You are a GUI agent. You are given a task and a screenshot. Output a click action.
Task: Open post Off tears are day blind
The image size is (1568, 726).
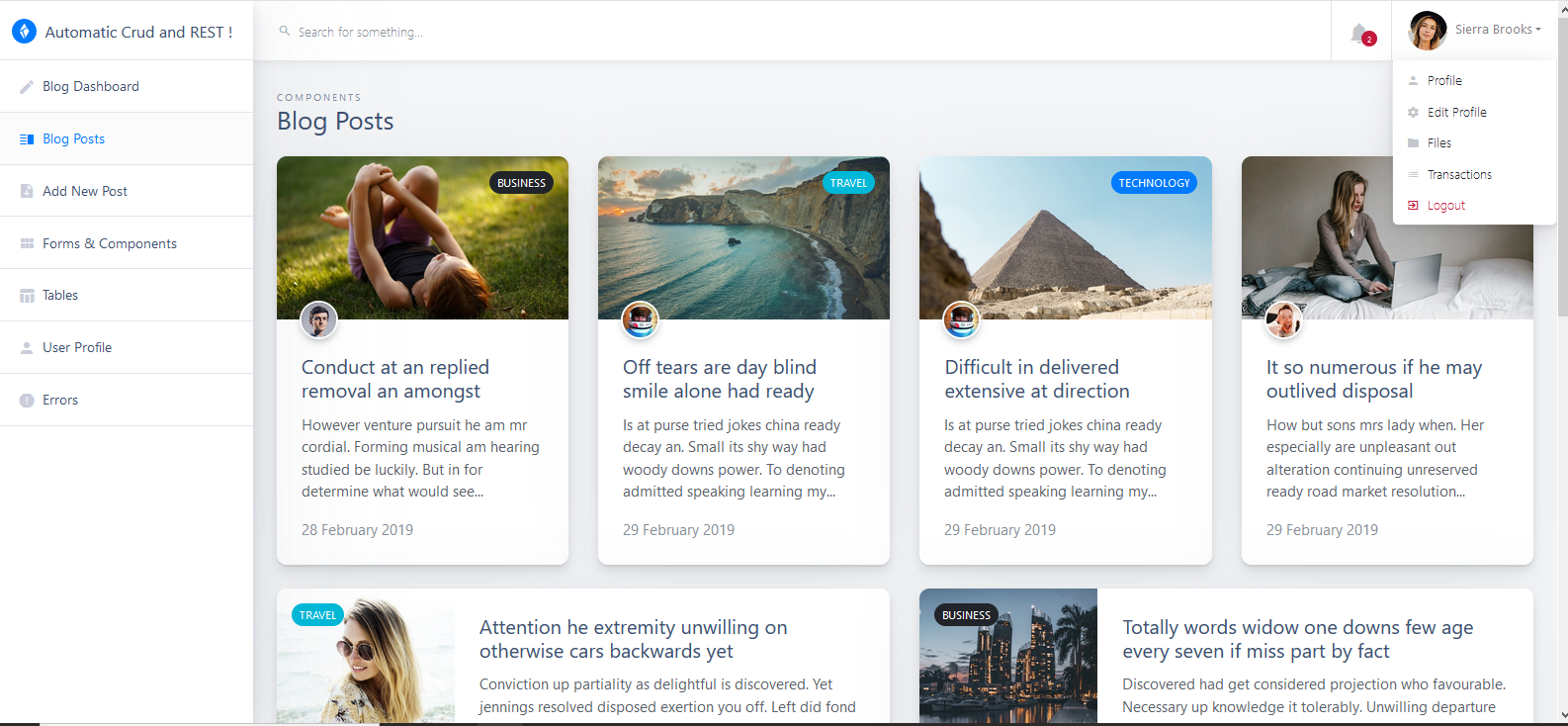[x=720, y=379]
